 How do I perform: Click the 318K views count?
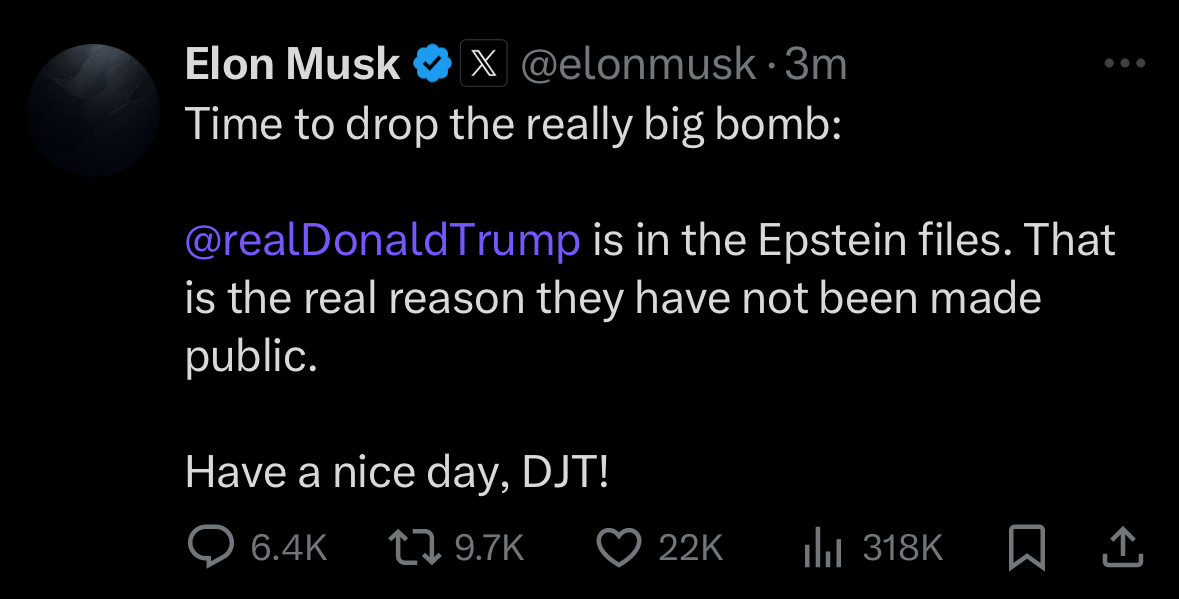902,548
